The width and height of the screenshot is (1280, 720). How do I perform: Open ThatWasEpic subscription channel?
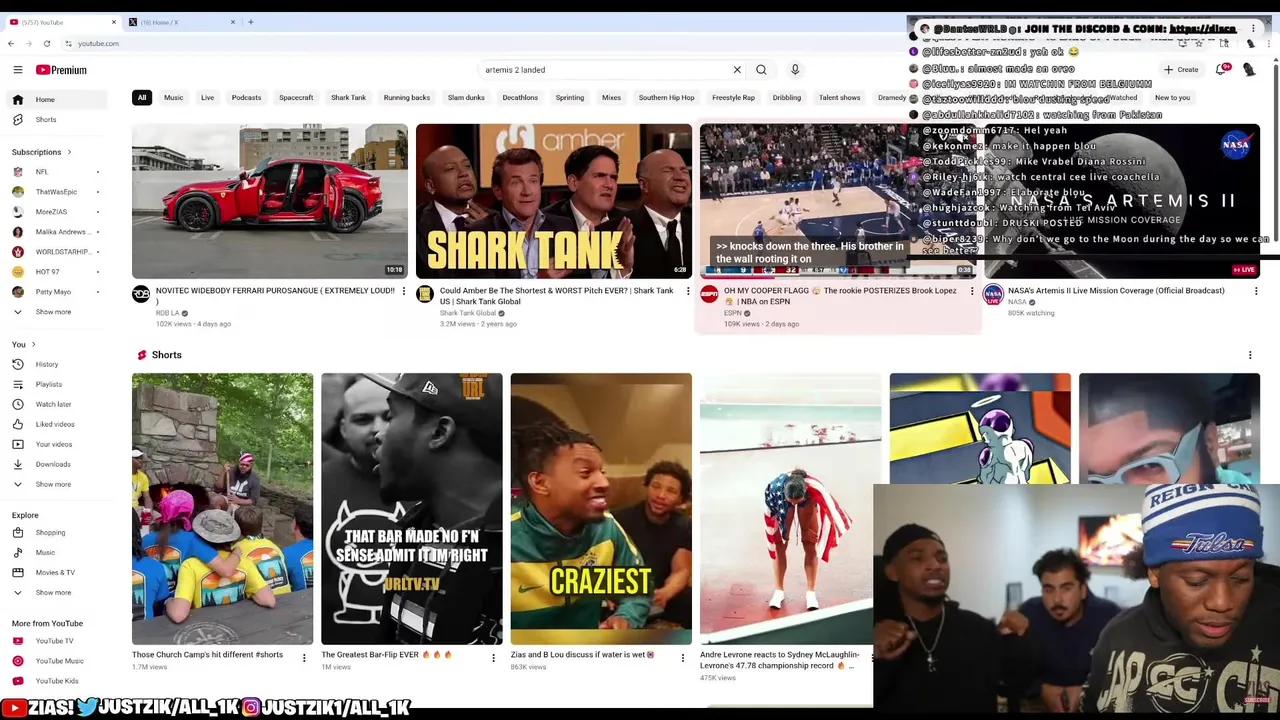click(x=56, y=192)
